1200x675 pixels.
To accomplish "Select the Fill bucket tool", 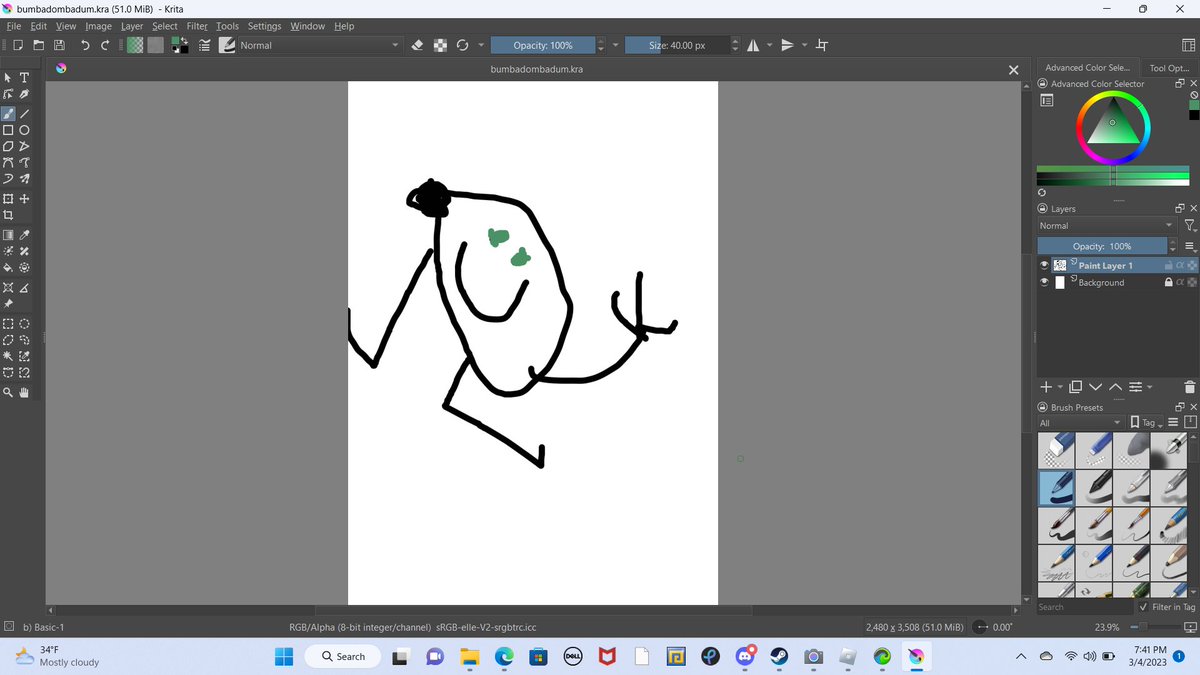I will 9,268.
